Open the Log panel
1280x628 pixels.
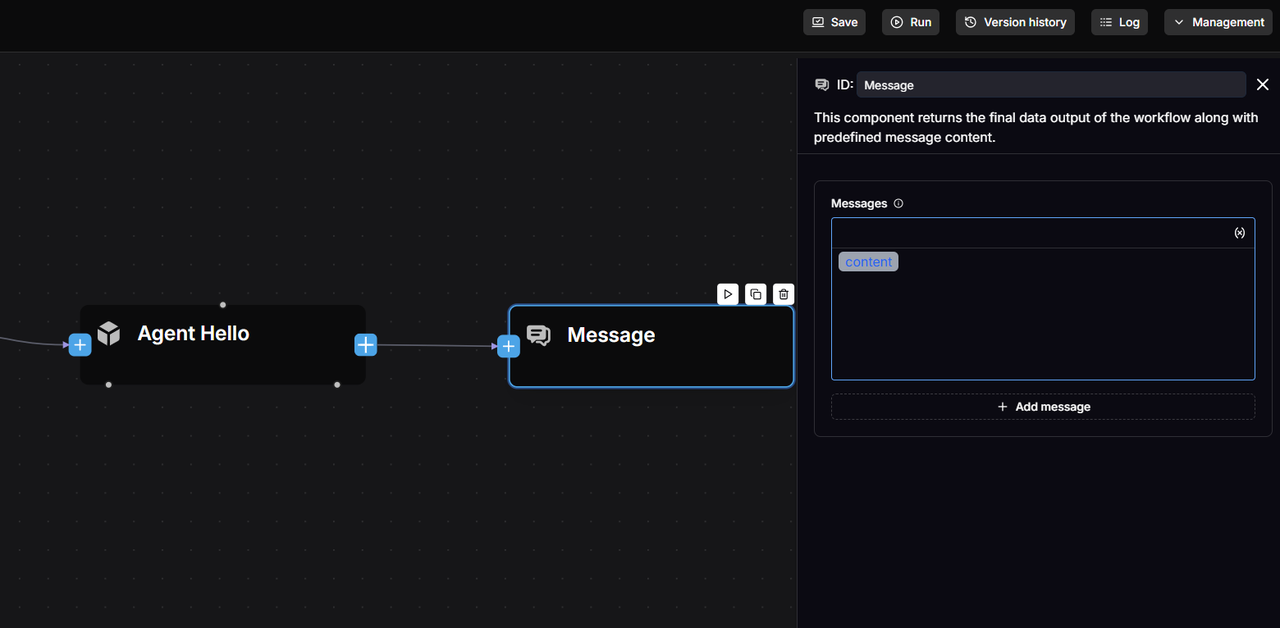1119,22
